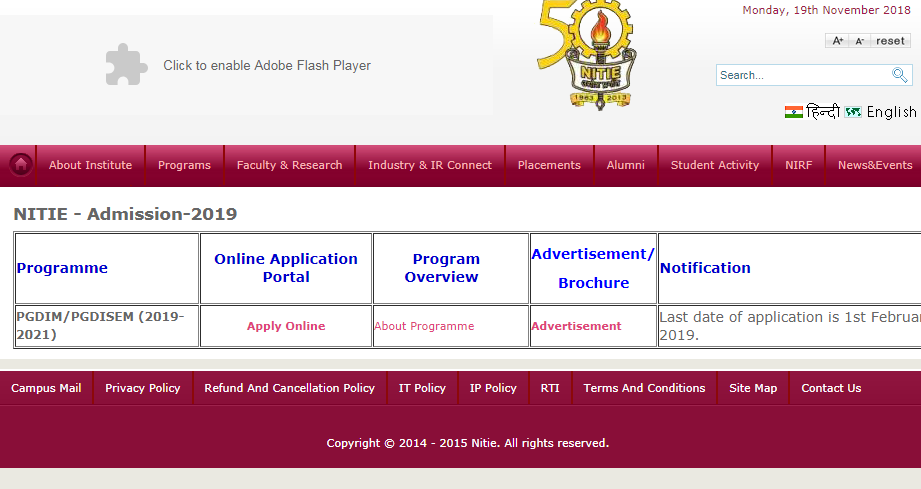921x489 pixels.
Task: Open the Placements menu
Action: (549, 165)
